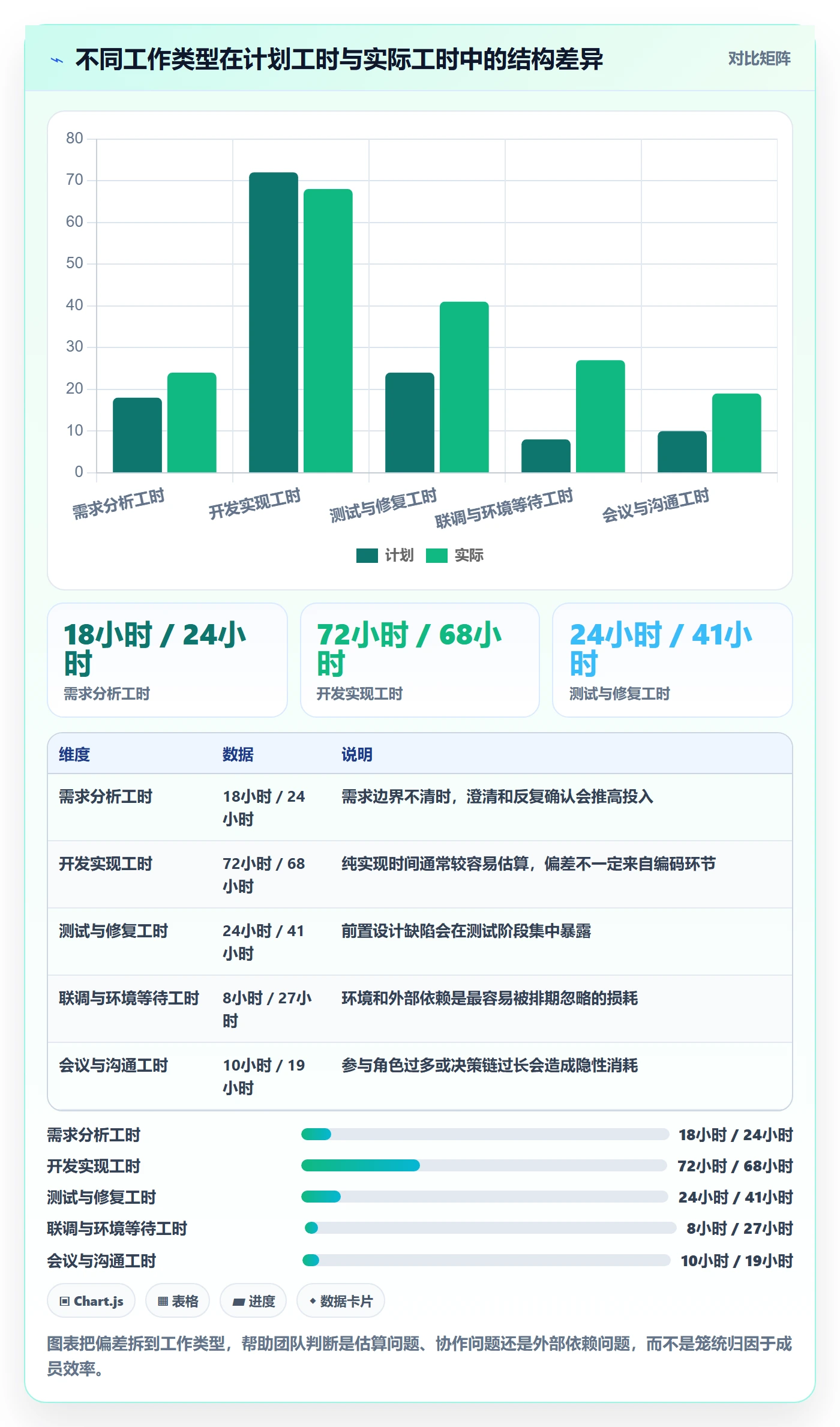
Task: Click the 表格 tag chip
Action: pos(178,1301)
